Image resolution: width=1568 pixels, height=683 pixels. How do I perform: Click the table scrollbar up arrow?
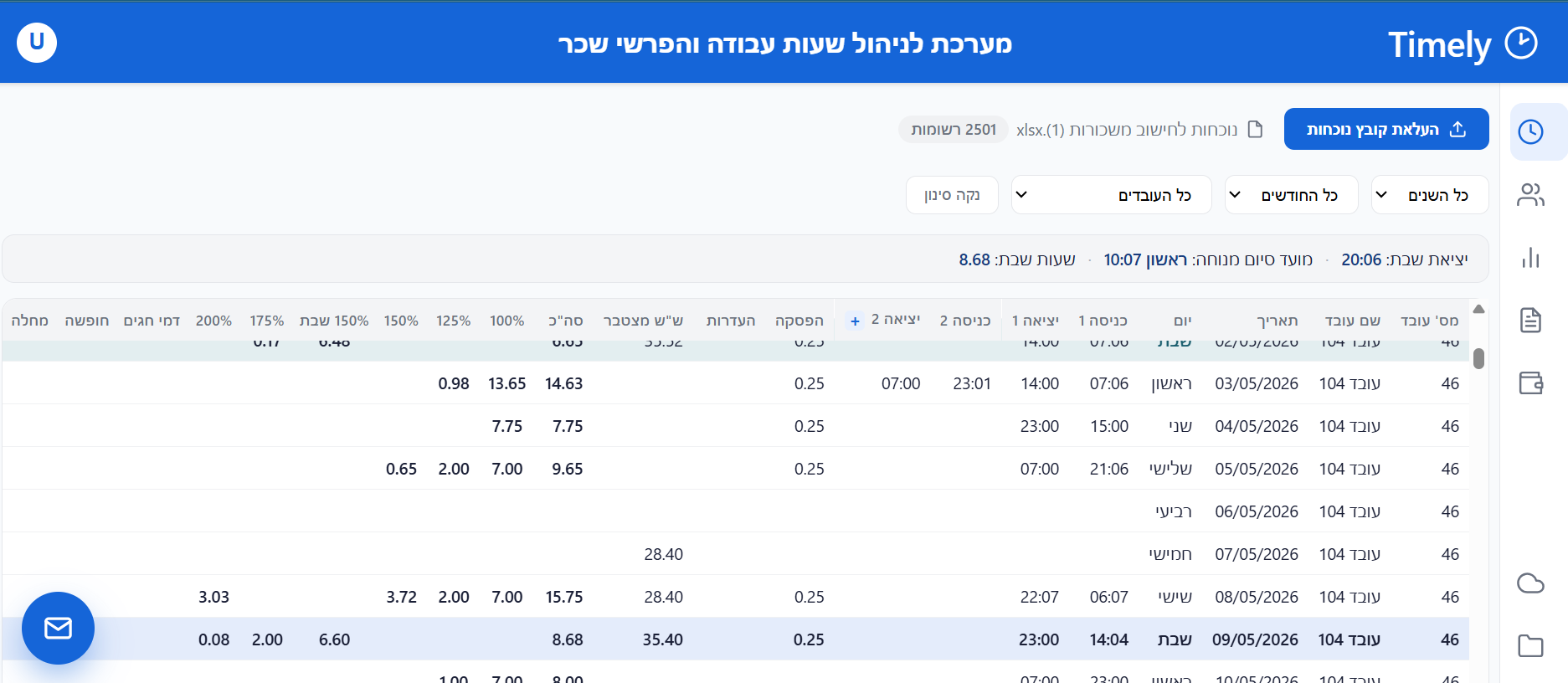(1478, 310)
